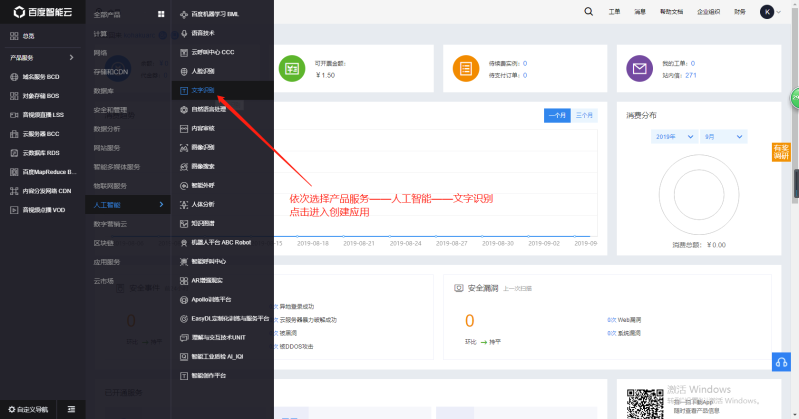Image resolution: width=799 pixels, height=419 pixels.
Task: Open the K account avatar dropdown
Action: tap(770, 12)
